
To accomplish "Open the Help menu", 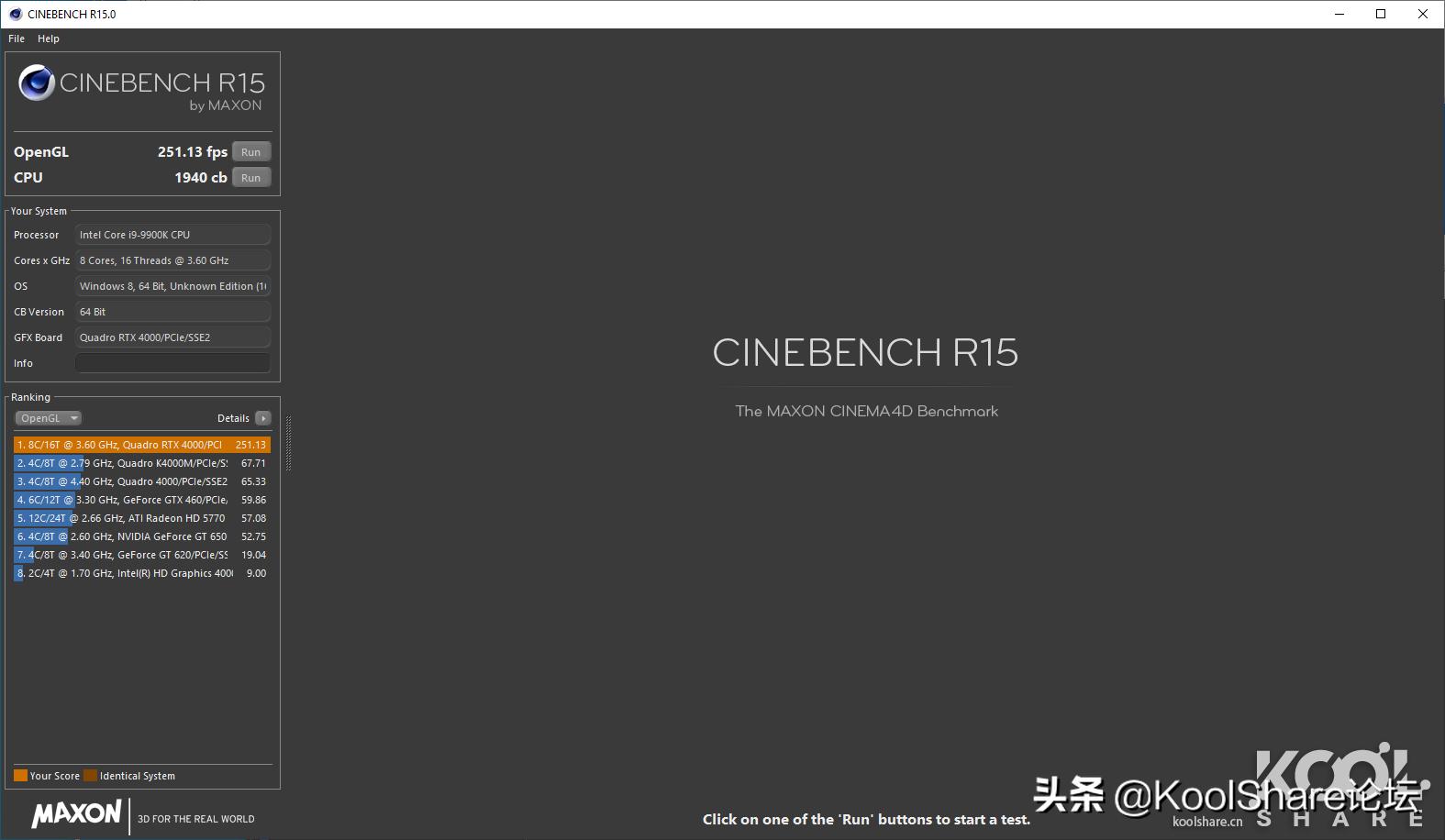I will tap(49, 39).
